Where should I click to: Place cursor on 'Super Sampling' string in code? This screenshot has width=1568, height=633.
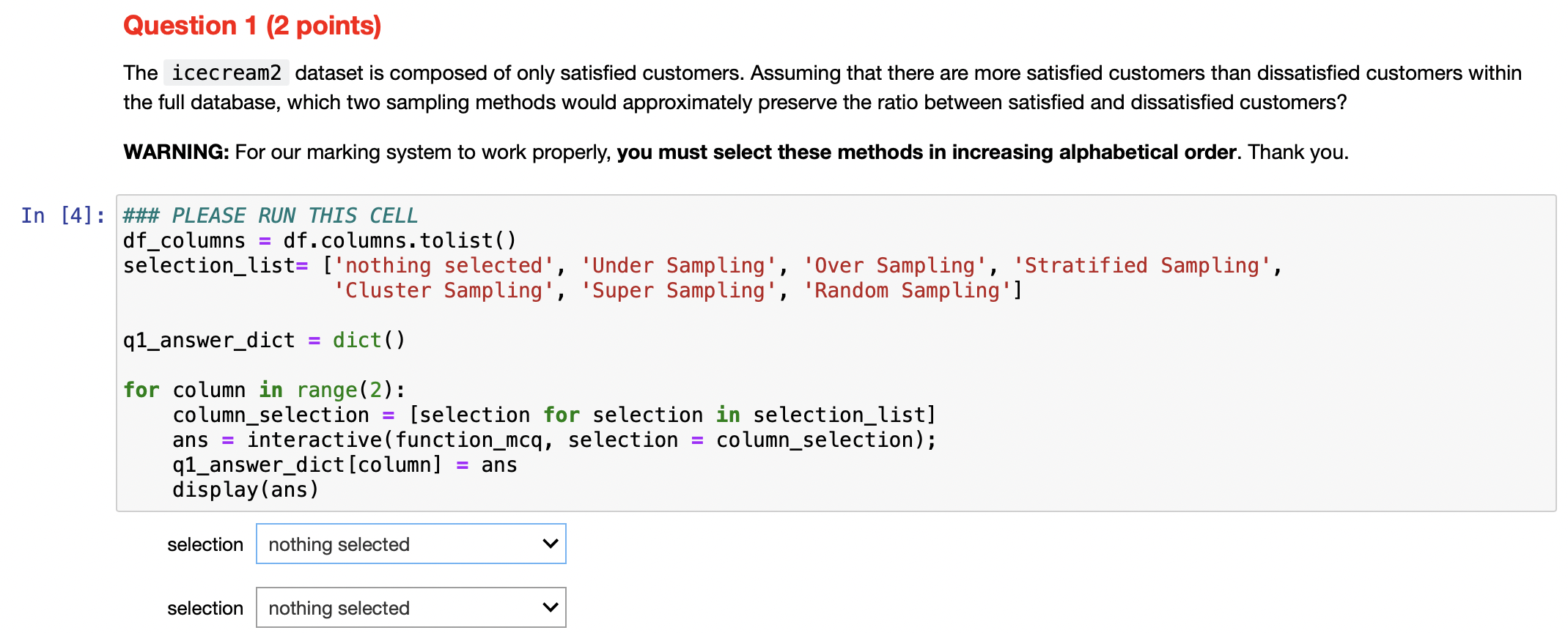[x=679, y=290]
